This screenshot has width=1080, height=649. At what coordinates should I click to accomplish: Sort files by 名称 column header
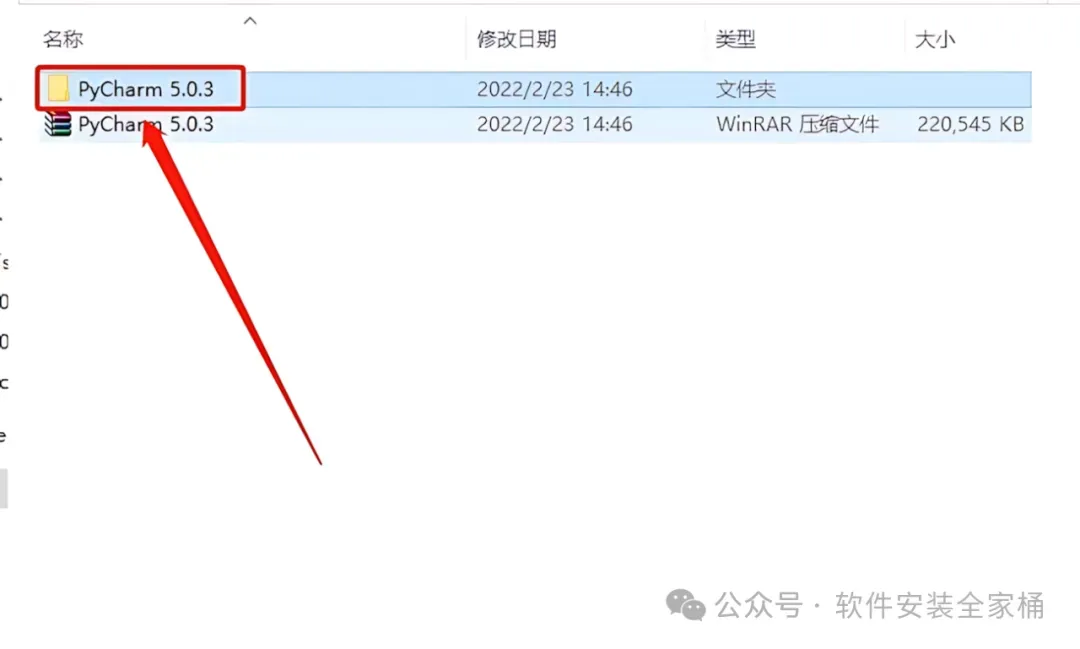[63, 39]
